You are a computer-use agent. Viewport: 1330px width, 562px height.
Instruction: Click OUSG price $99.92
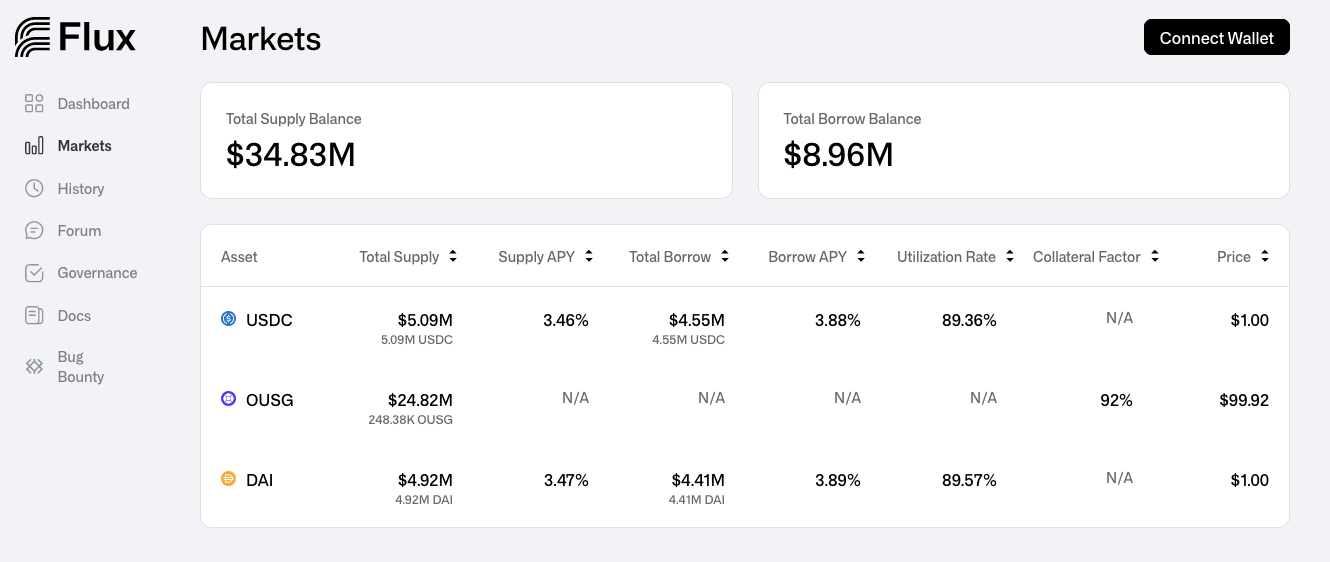1244,400
